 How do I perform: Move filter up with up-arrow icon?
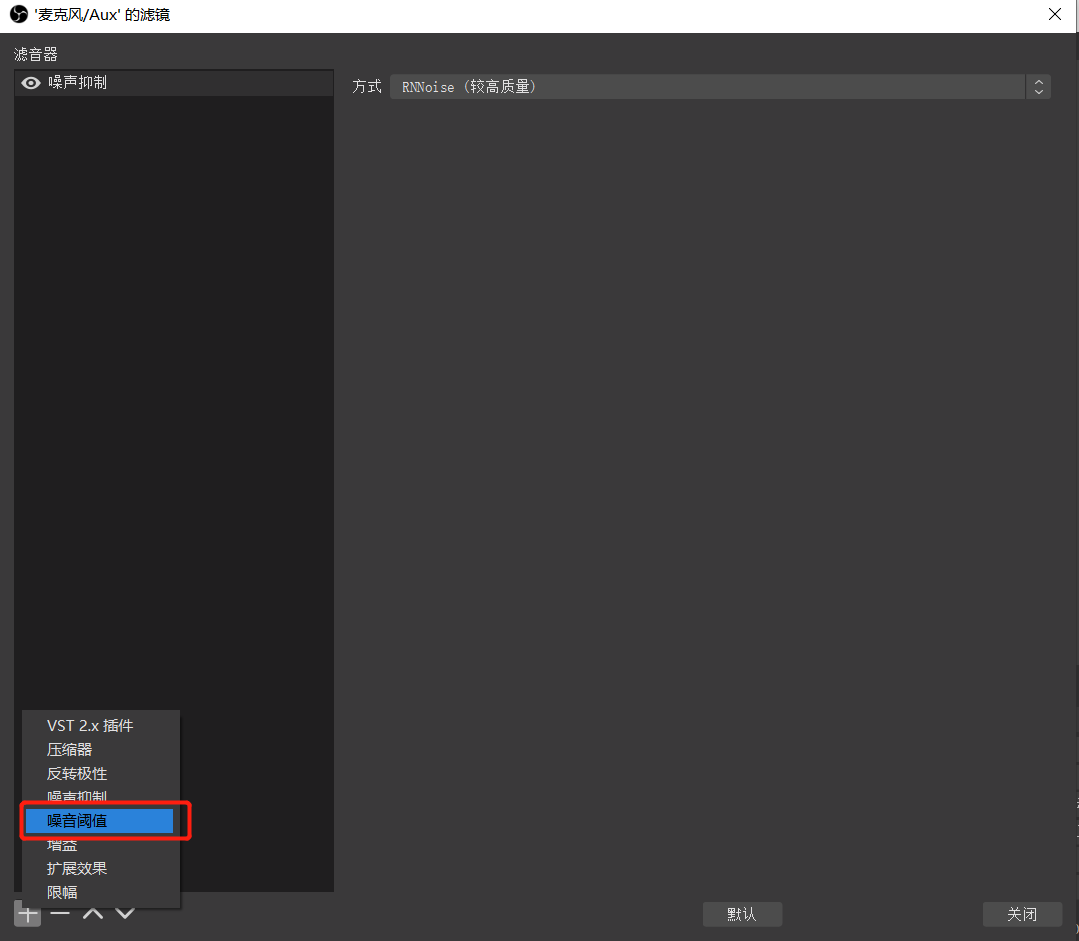93,914
